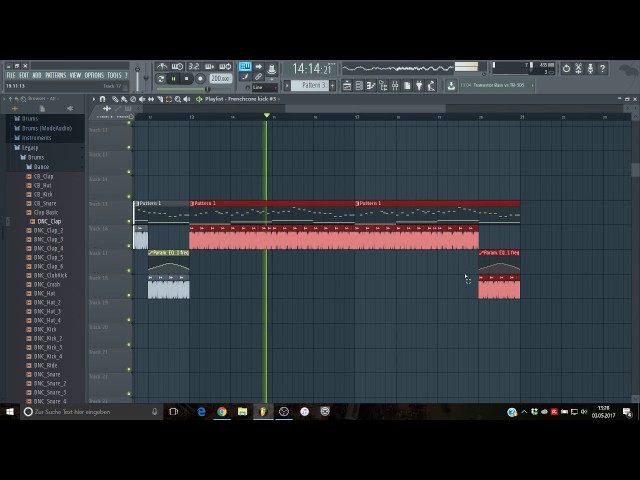Screen dimensions: 640x480
Task: Click the question mark help icon
Action: [x=602, y=69]
